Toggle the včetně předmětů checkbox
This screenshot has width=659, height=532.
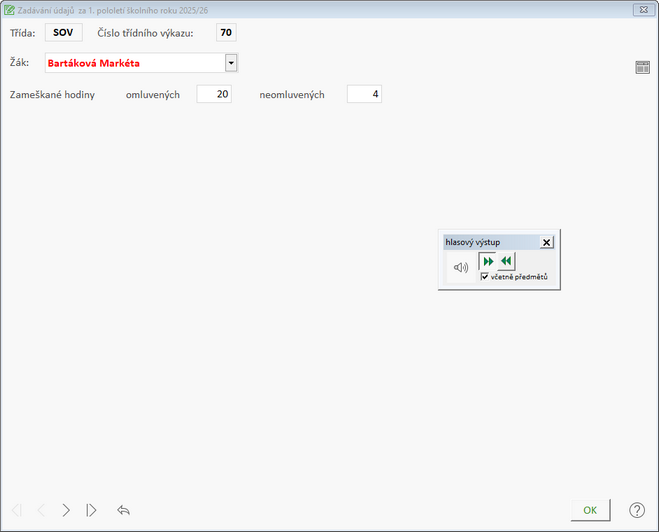point(485,277)
